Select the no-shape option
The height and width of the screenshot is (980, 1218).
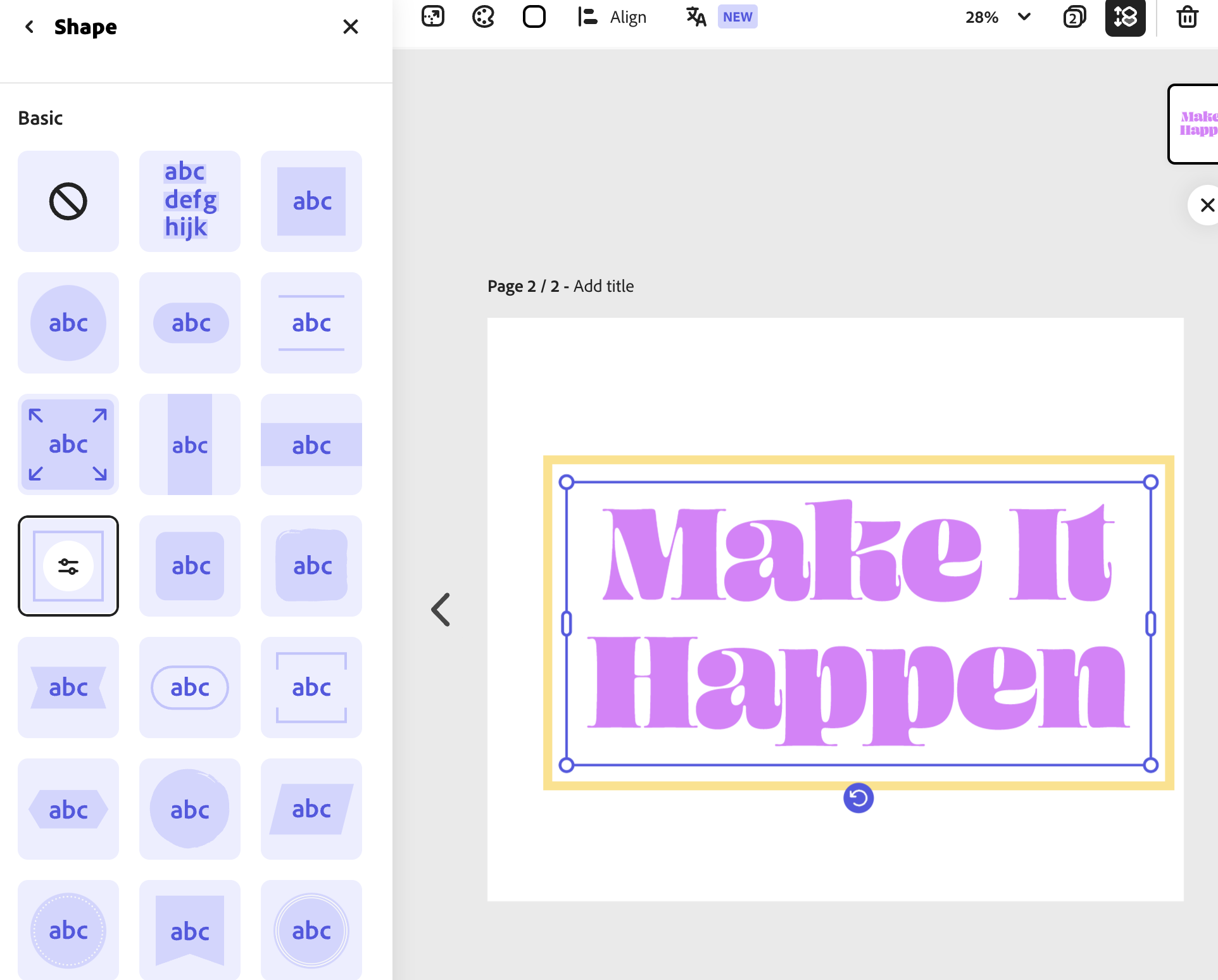click(68, 201)
